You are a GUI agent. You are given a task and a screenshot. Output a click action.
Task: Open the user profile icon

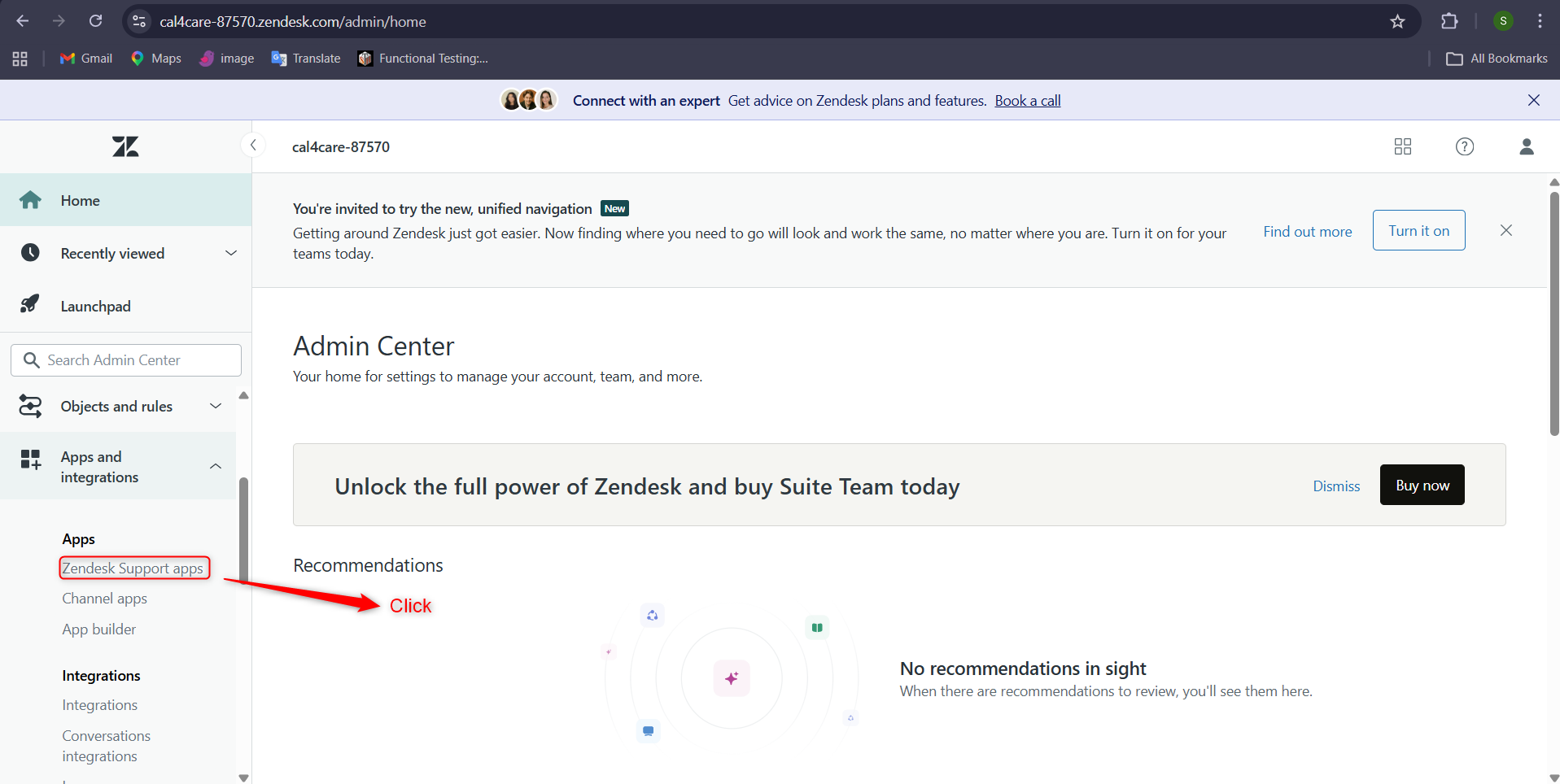point(1527,146)
